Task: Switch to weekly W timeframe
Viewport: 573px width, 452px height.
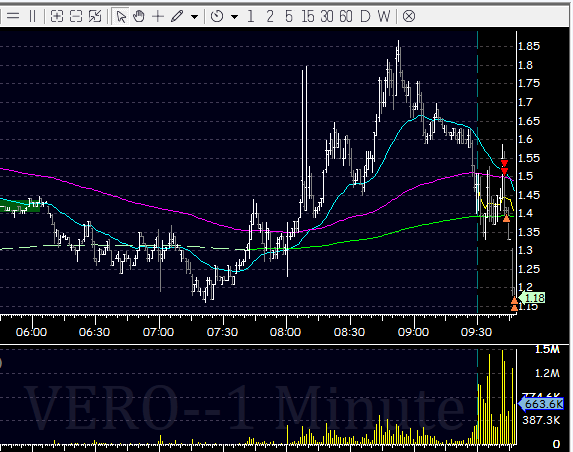Action: [x=384, y=16]
